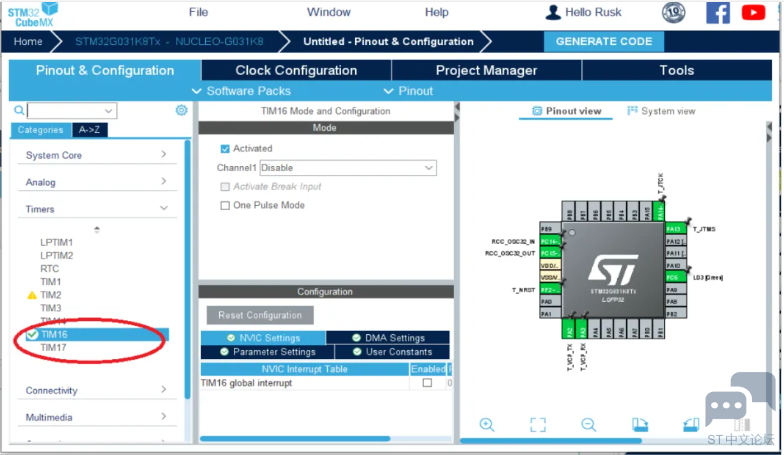Click the 10 years anniversary badge icon

pyautogui.click(x=673, y=12)
